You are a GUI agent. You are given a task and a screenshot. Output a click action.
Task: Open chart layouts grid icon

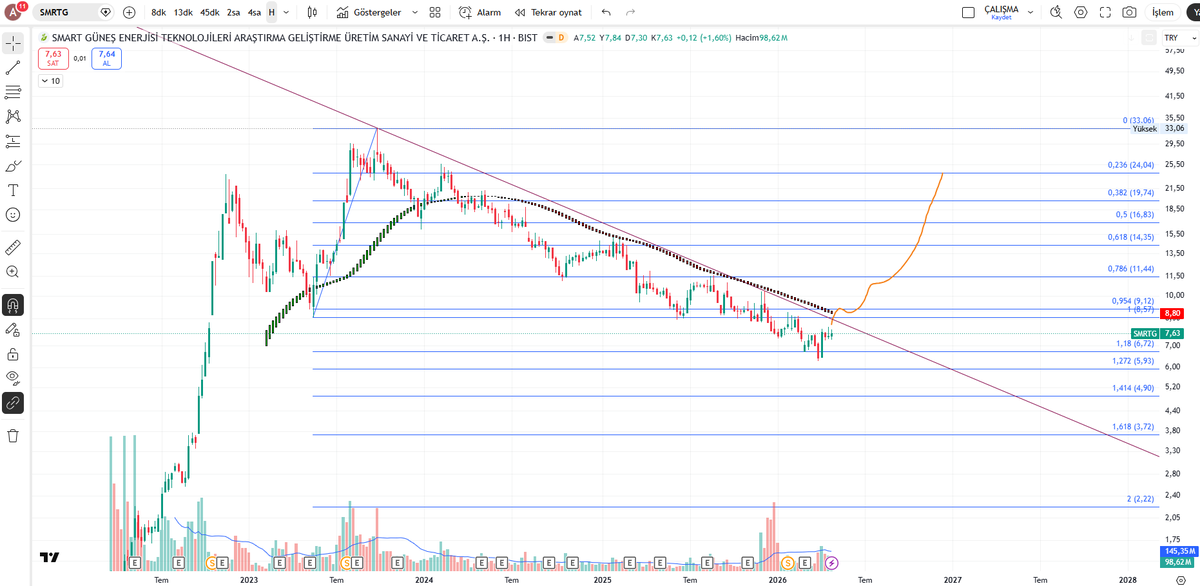pyautogui.click(x=434, y=12)
